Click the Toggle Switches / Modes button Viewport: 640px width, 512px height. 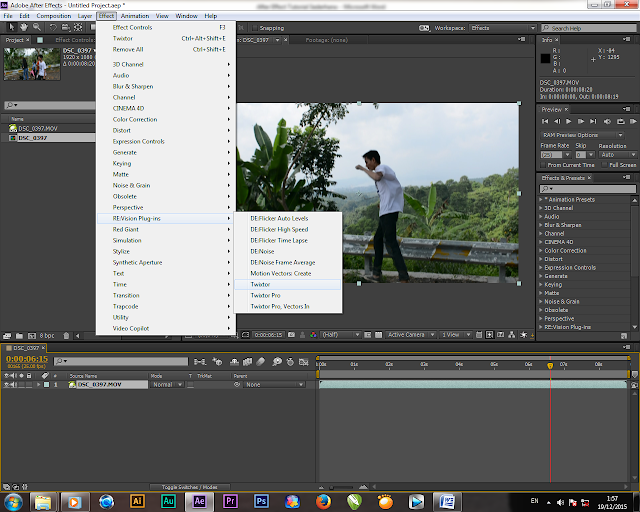pyautogui.click(x=189, y=486)
